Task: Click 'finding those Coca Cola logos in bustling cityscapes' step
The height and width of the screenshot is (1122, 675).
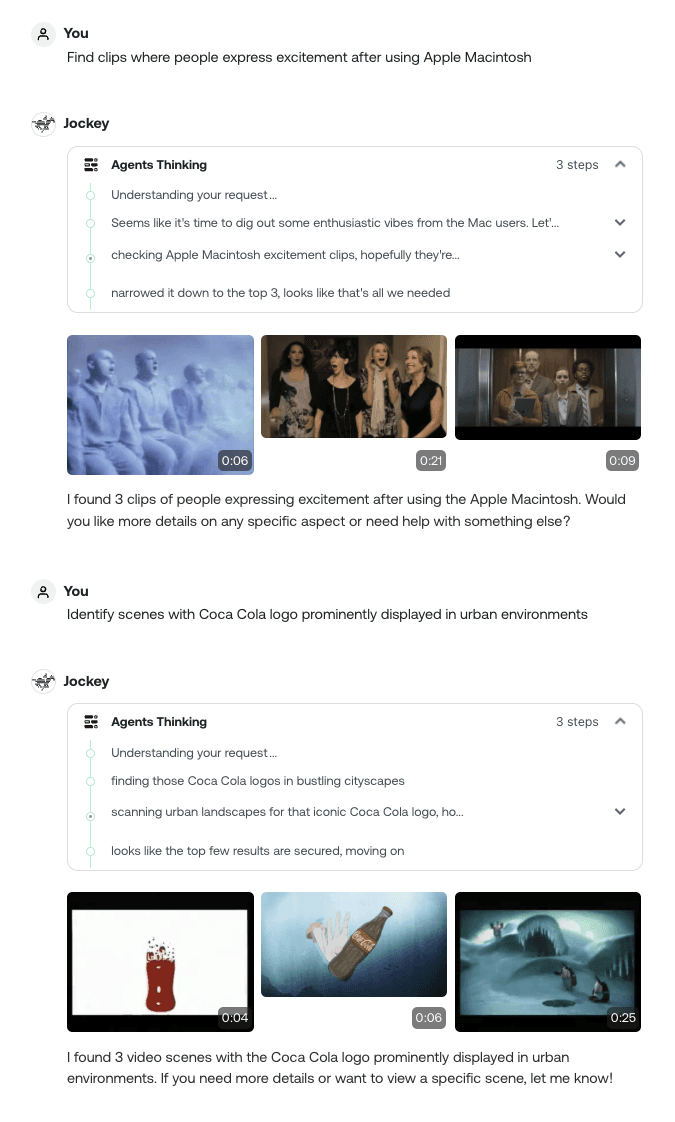Action: [258, 781]
